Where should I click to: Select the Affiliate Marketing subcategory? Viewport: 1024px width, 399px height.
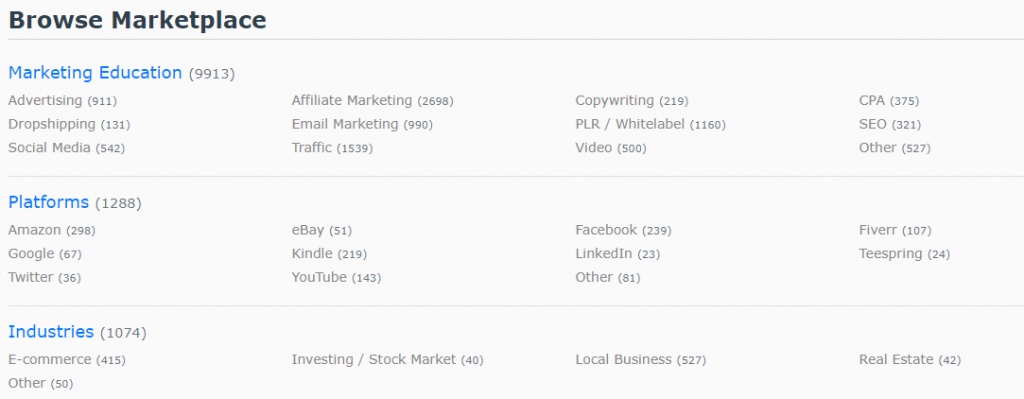(352, 101)
